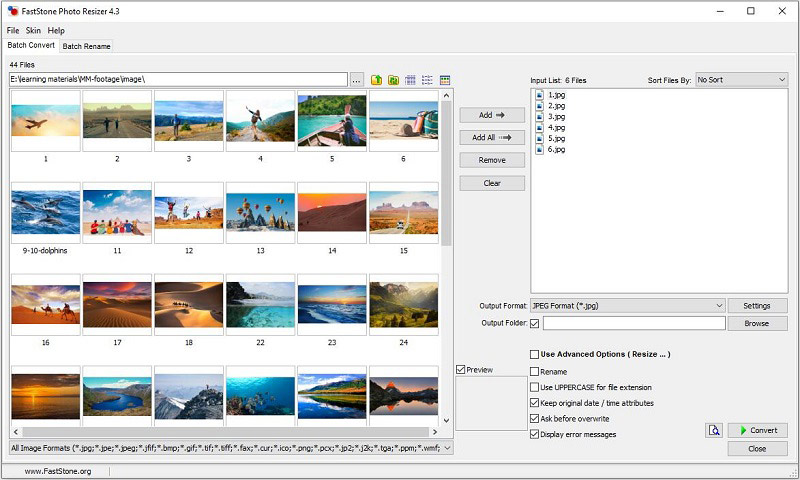Open folder browse ellipsis button
The width and height of the screenshot is (800, 480).
coord(357,80)
